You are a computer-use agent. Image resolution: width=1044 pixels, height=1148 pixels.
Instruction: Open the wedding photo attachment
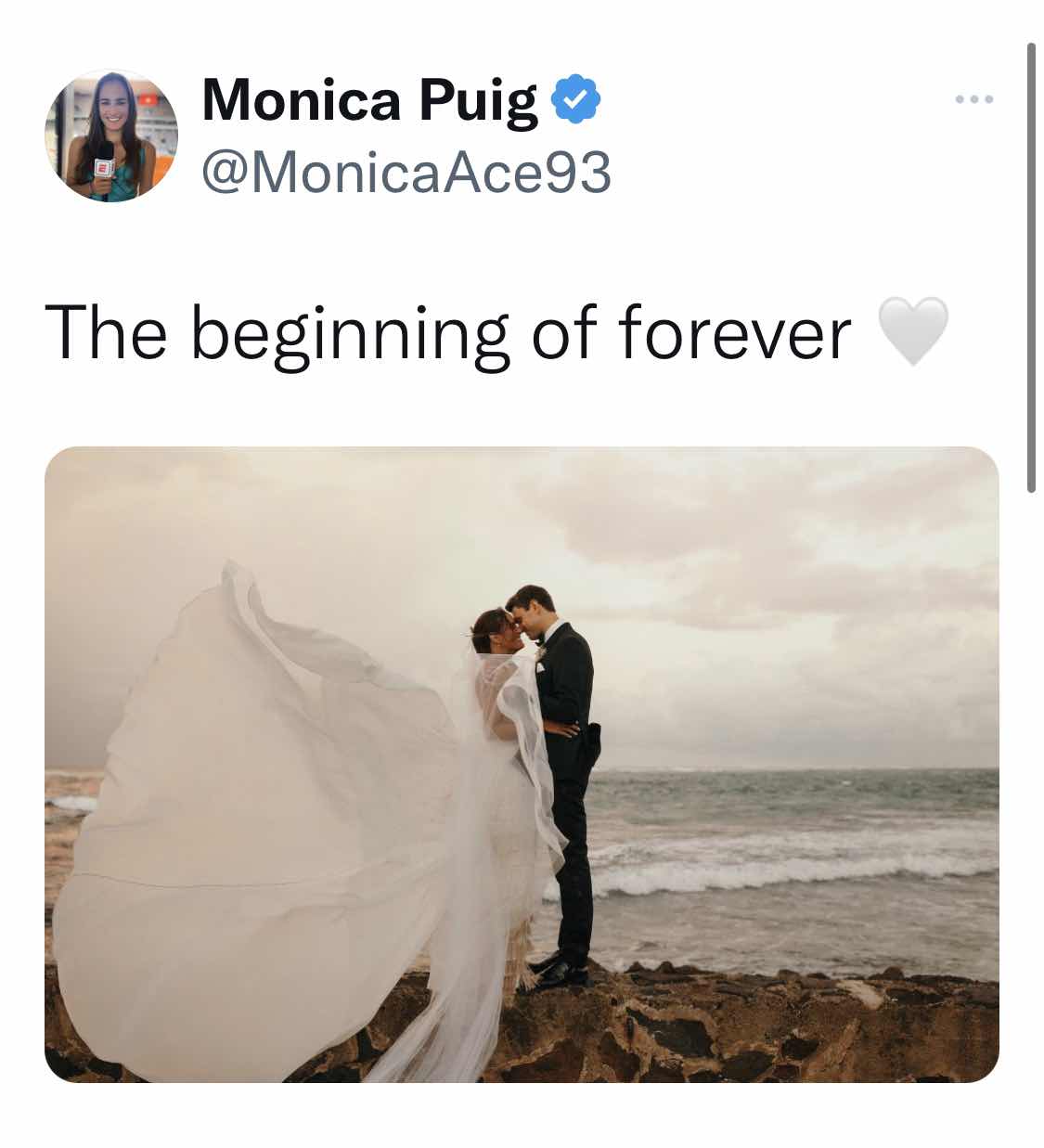click(522, 764)
